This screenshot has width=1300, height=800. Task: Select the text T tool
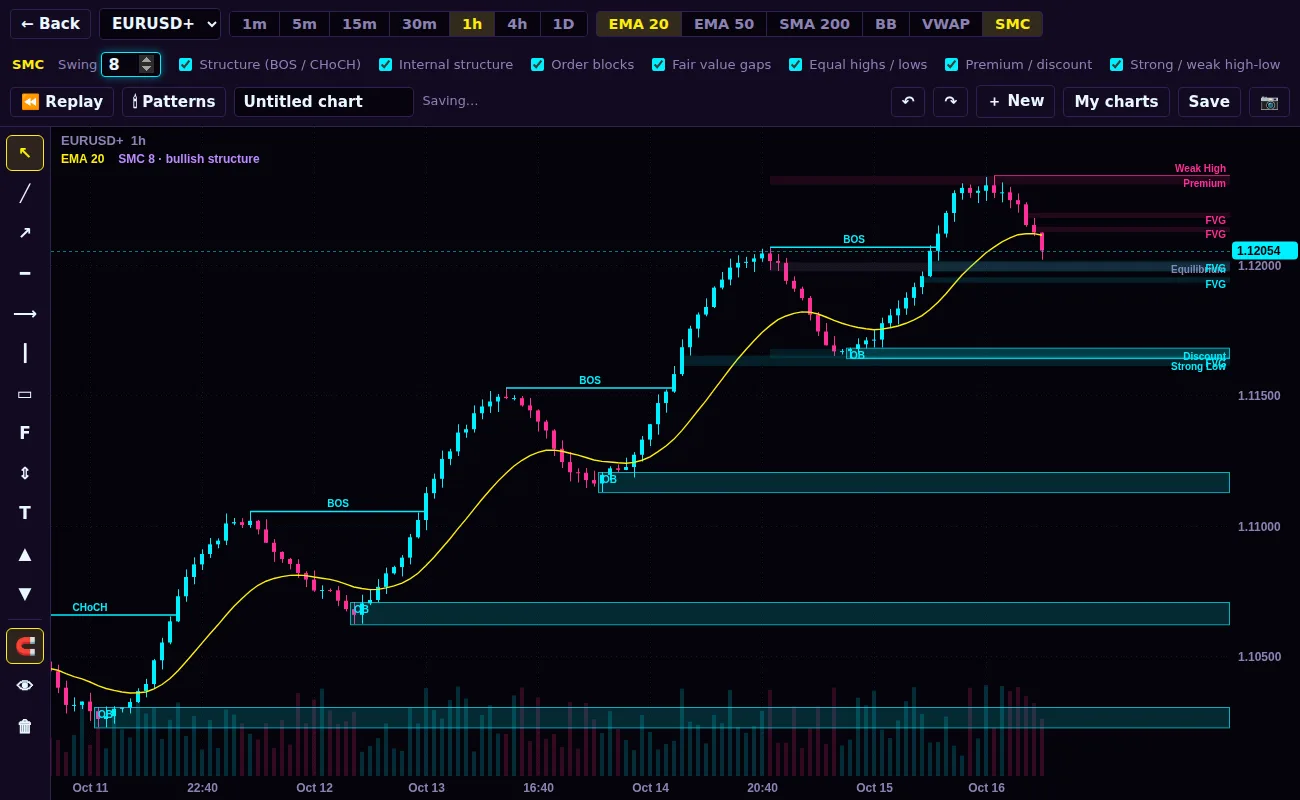[25, 513]
